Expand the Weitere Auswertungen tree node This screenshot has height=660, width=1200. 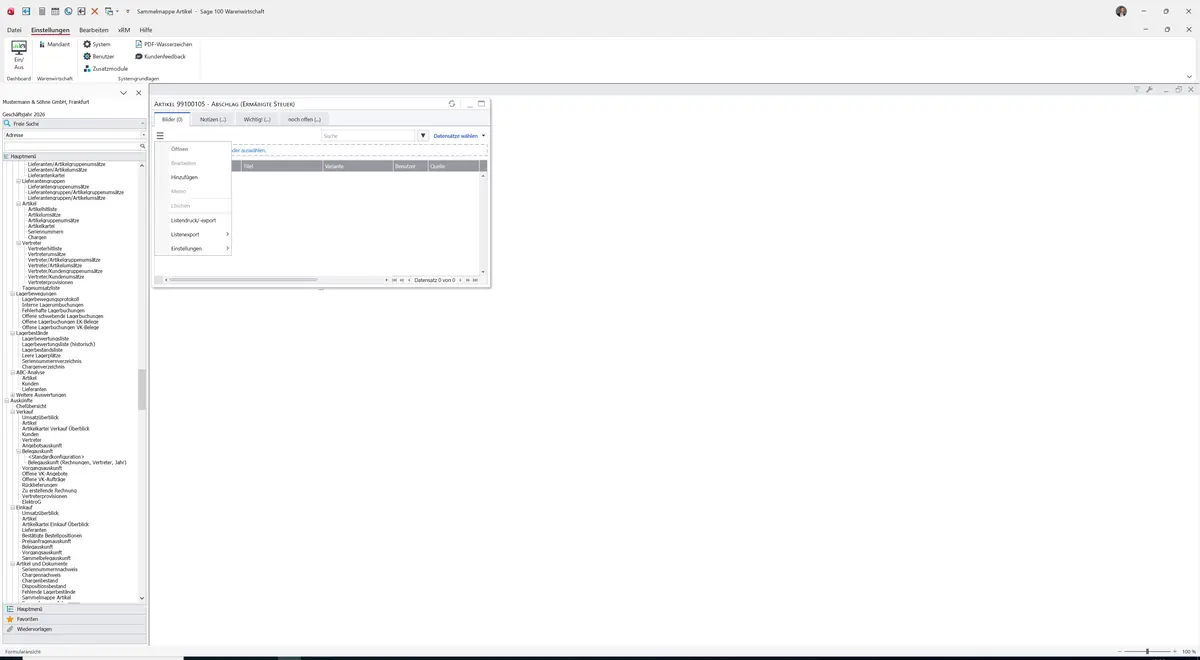tap(13, 395)
